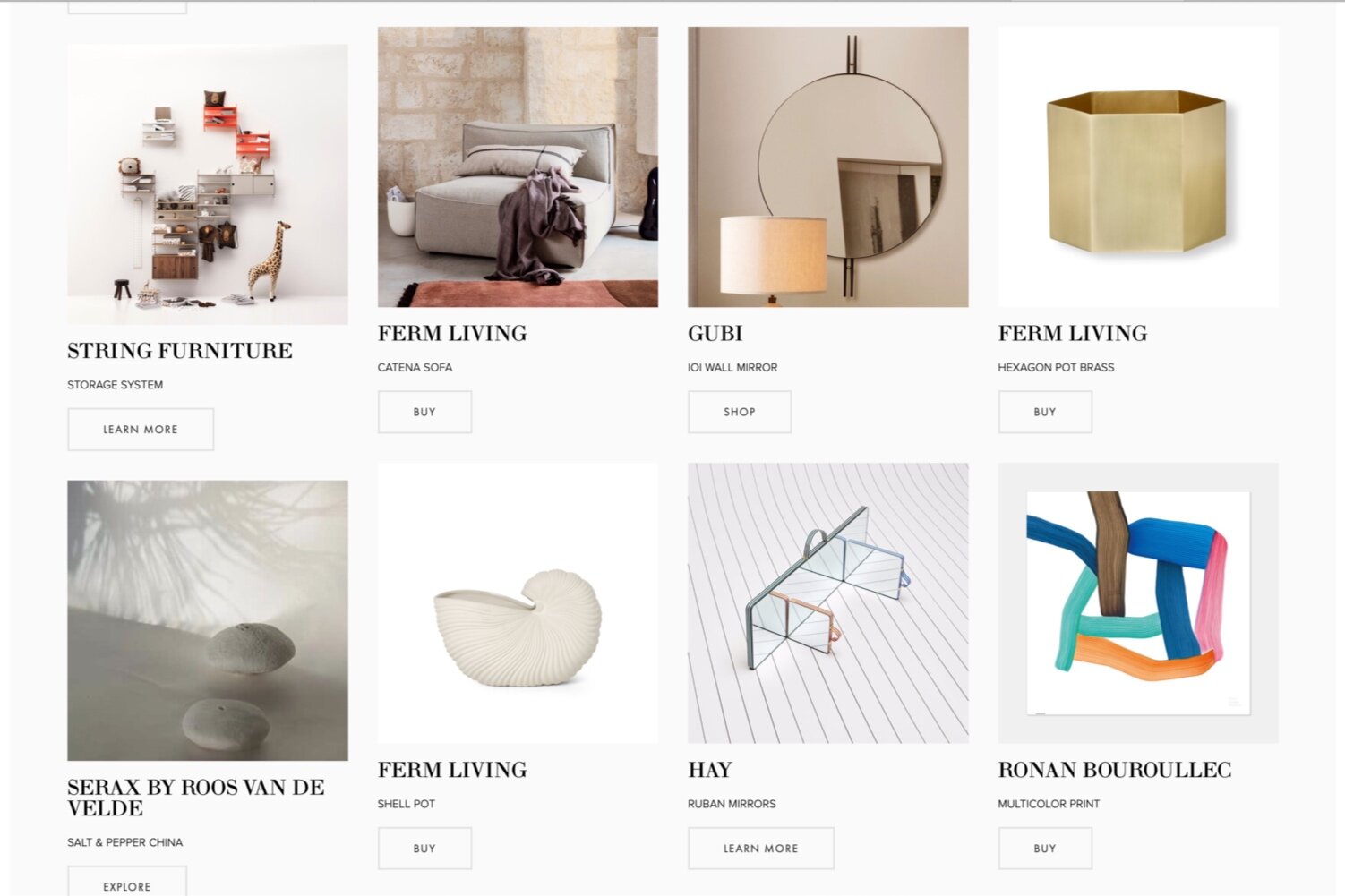
Task: Click the Ronan Bouroullec heading
Action: point(1115,770)
